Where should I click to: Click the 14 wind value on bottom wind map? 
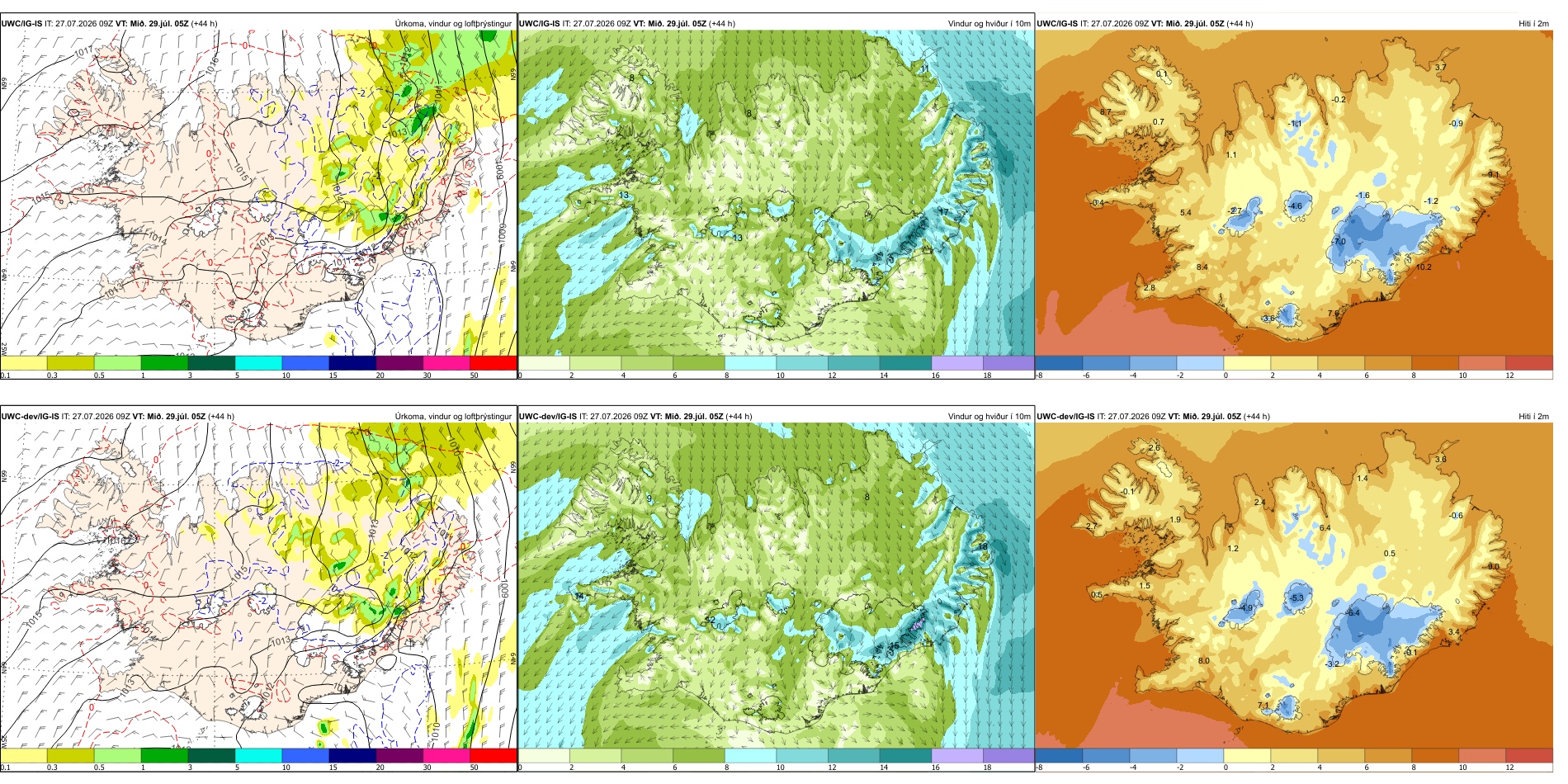(x=579, y=596)
